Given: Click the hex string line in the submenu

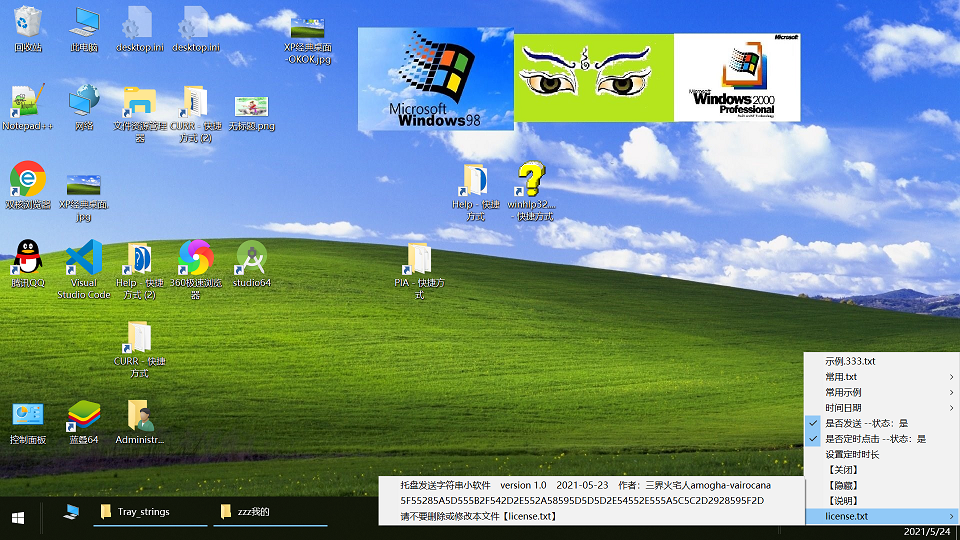Looking at the screenshot, I should (591, 500).
